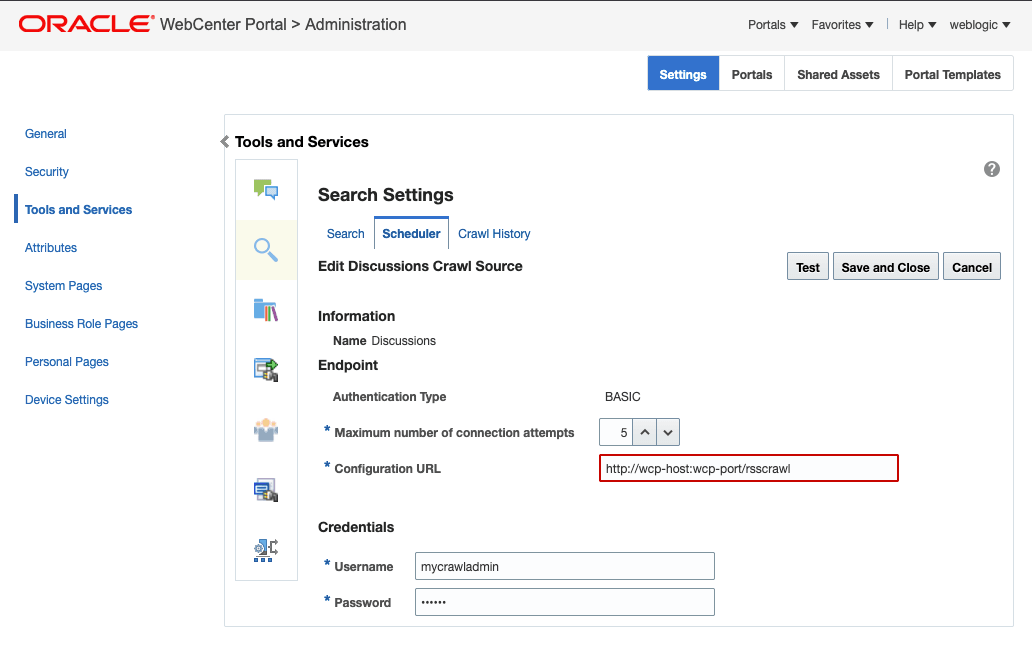The image size is (1032, 649).
Task: Open the Discussions service icon
Action: pyautogui.click(x=266, y=190)
